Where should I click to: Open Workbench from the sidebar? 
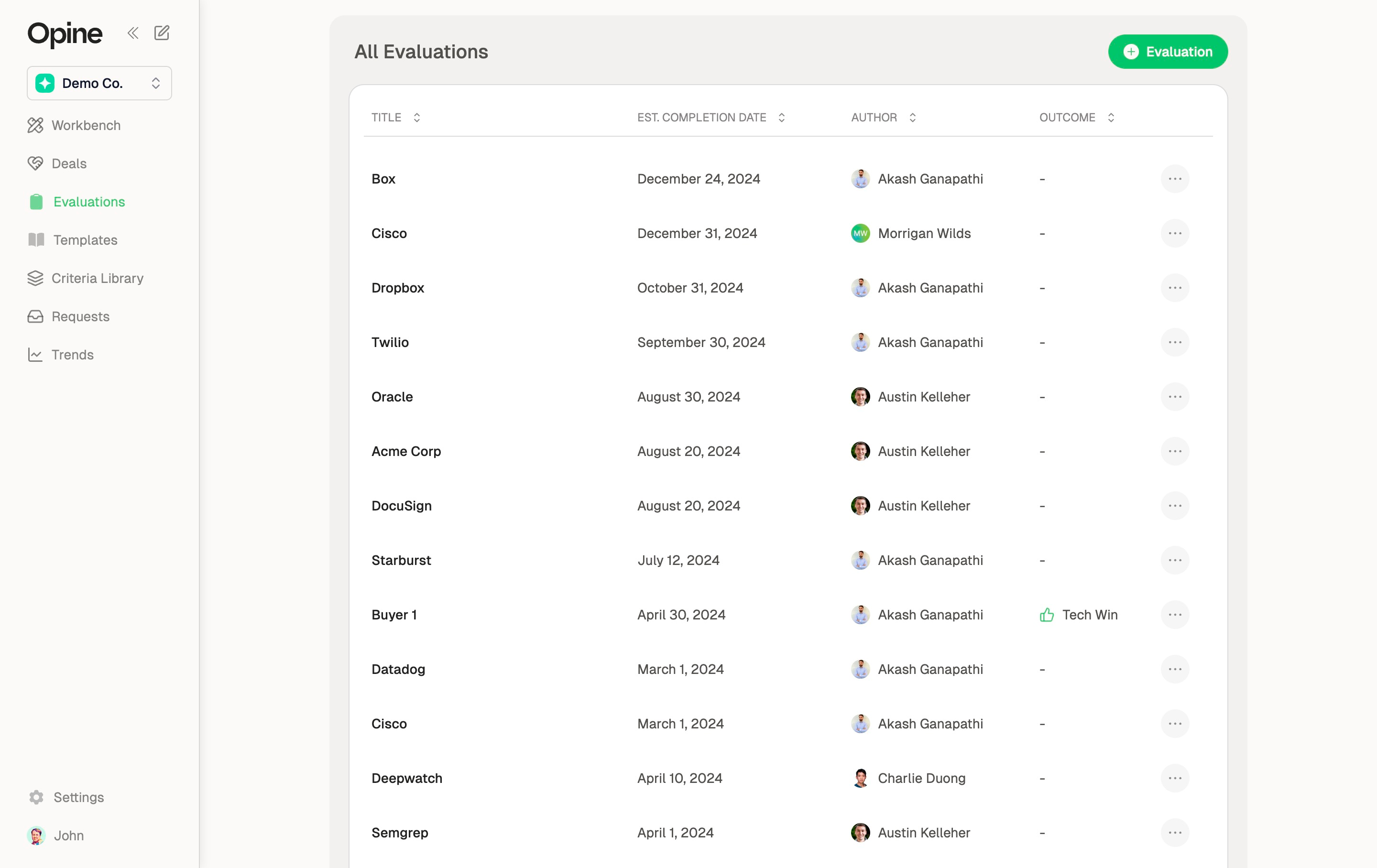point(86,125)
